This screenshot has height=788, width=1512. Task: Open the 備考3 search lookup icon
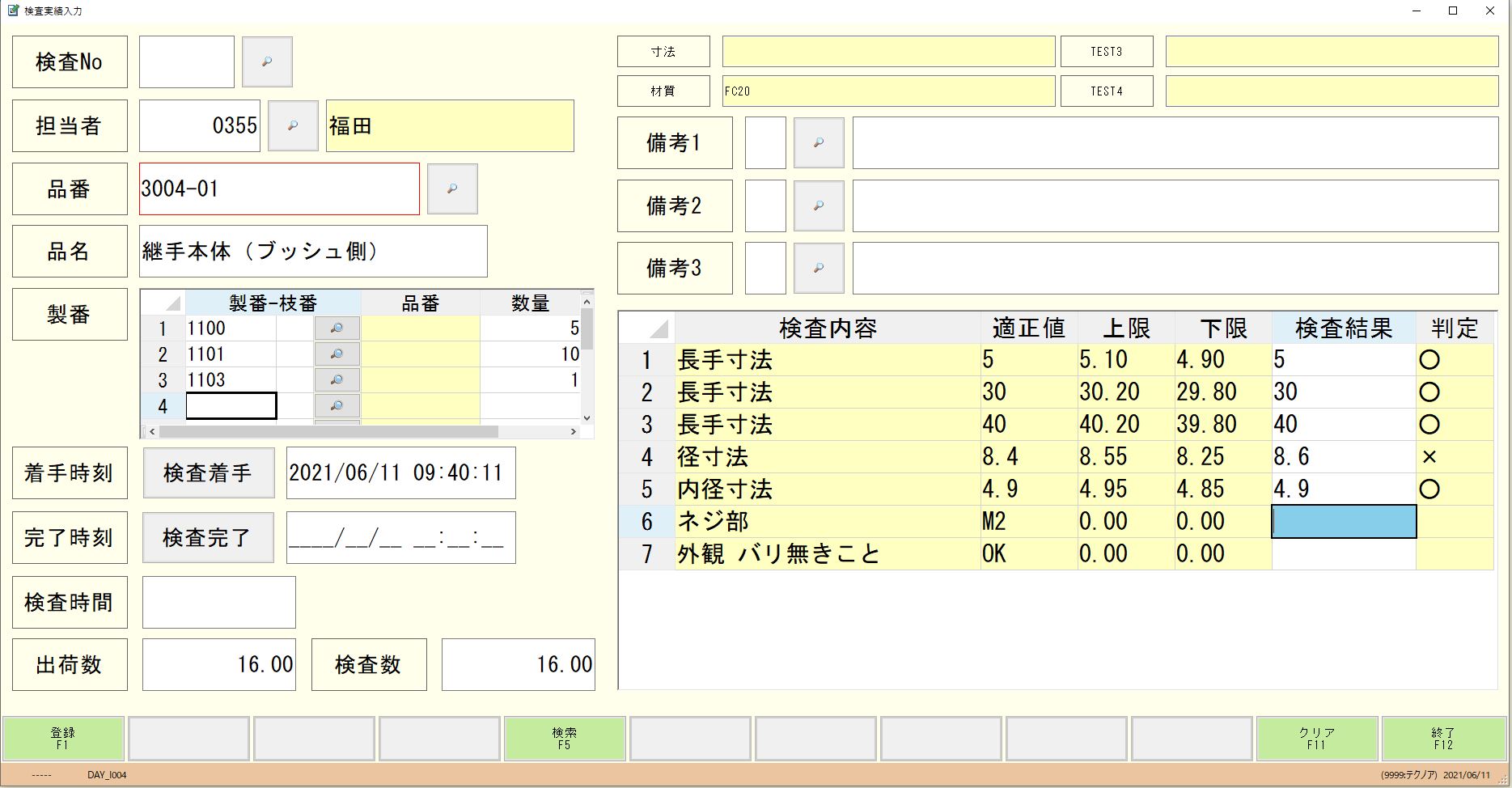click(x=819, y=268)
